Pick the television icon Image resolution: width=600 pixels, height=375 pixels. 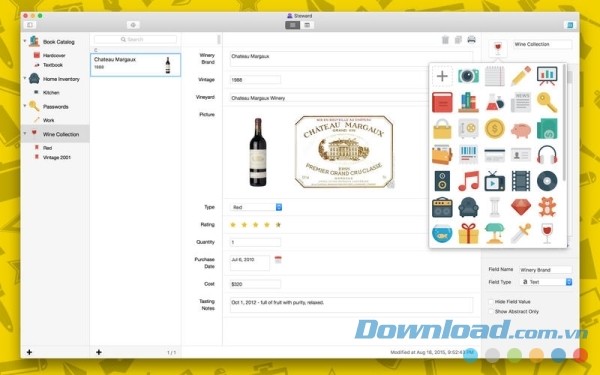pyautogui.click(x=495, y=181)
